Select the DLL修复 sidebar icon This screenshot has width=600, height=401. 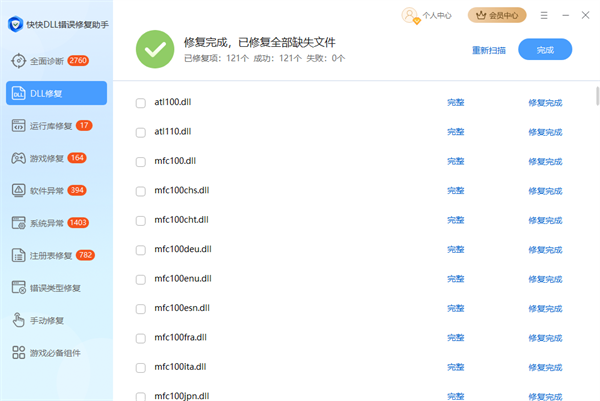coord(18,93)
